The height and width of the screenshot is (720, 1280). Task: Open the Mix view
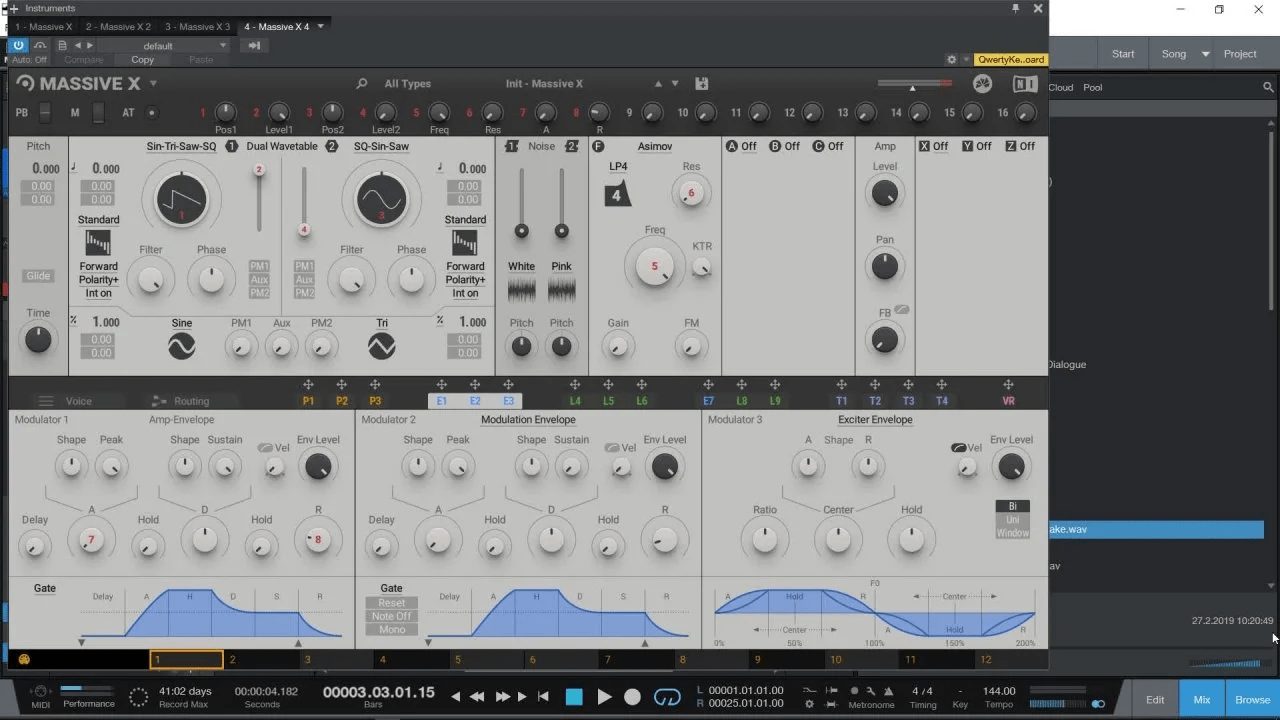click(1202, 700)
